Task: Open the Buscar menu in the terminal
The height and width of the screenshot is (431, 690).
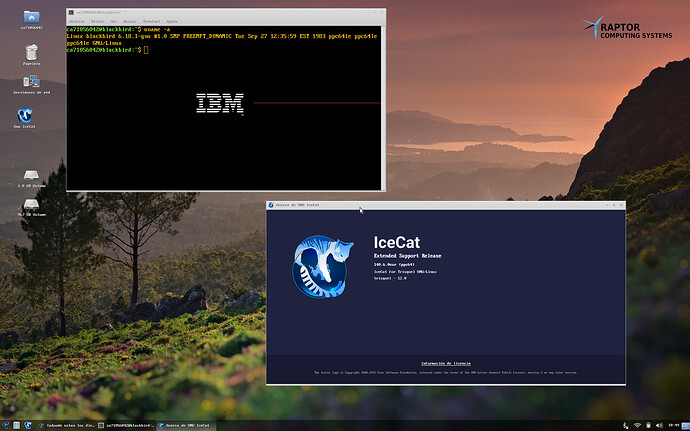Action: [129, 21]
